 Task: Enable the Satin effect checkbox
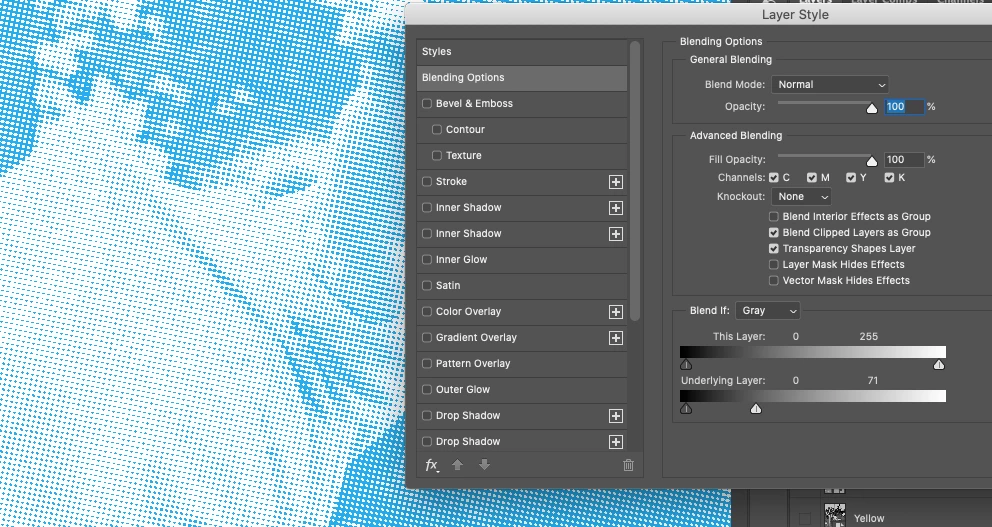(427, 285)
